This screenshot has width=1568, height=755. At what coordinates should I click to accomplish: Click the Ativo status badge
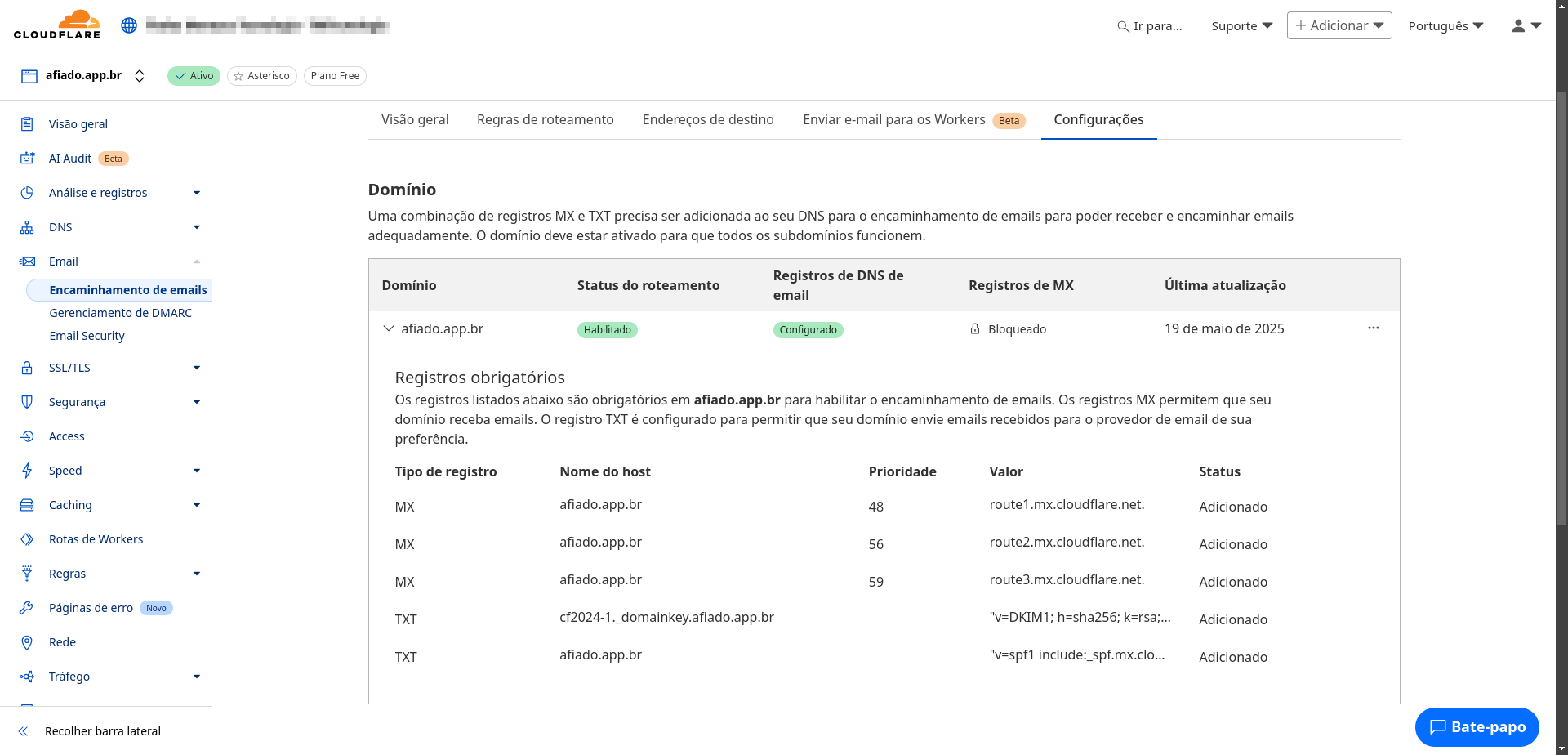(194, 76)
